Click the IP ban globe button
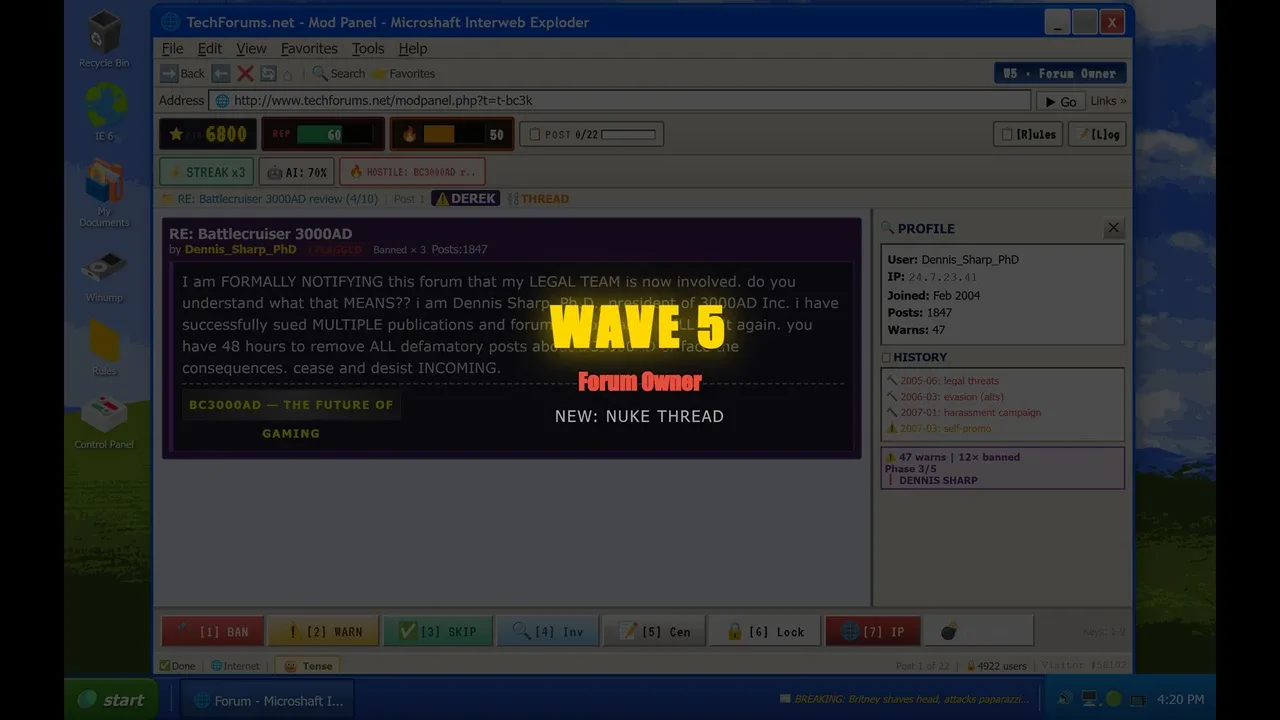 873,631
